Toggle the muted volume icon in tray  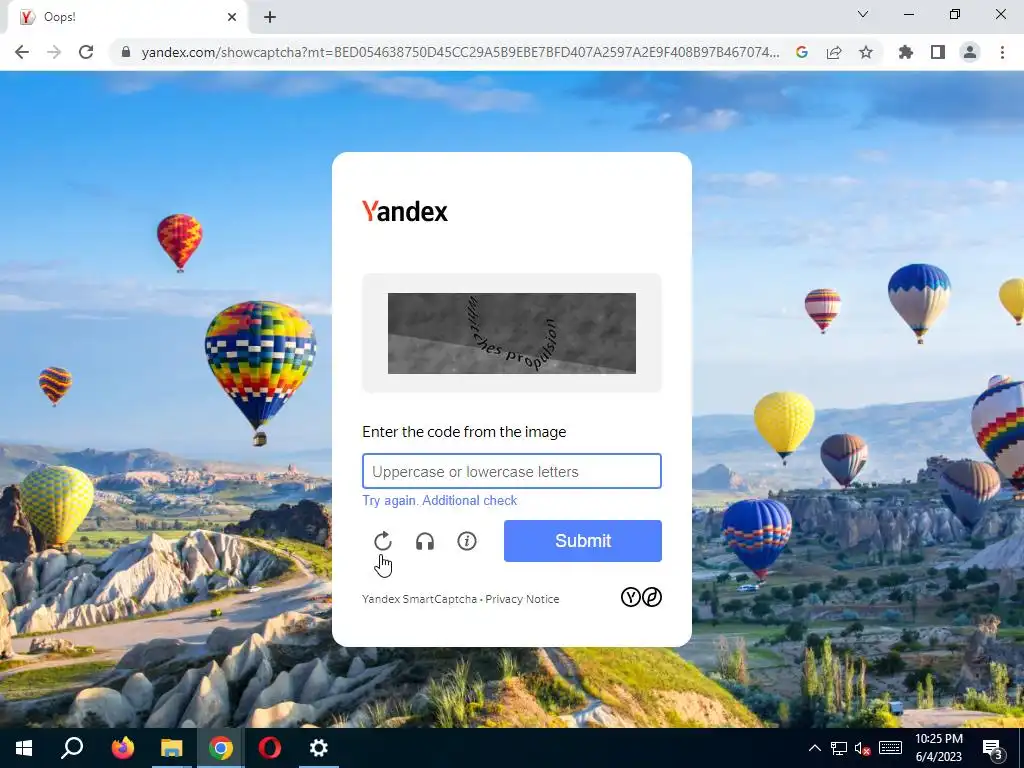coord(862,748)
